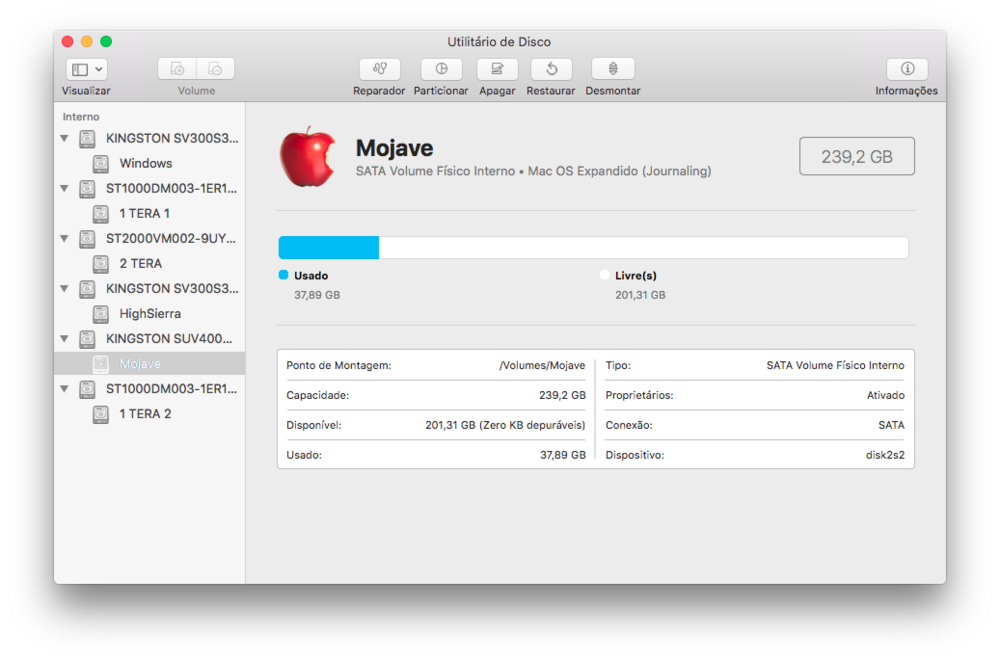Select the HighSierra volume
1000x661 pixels.
[x=149, y=314]
